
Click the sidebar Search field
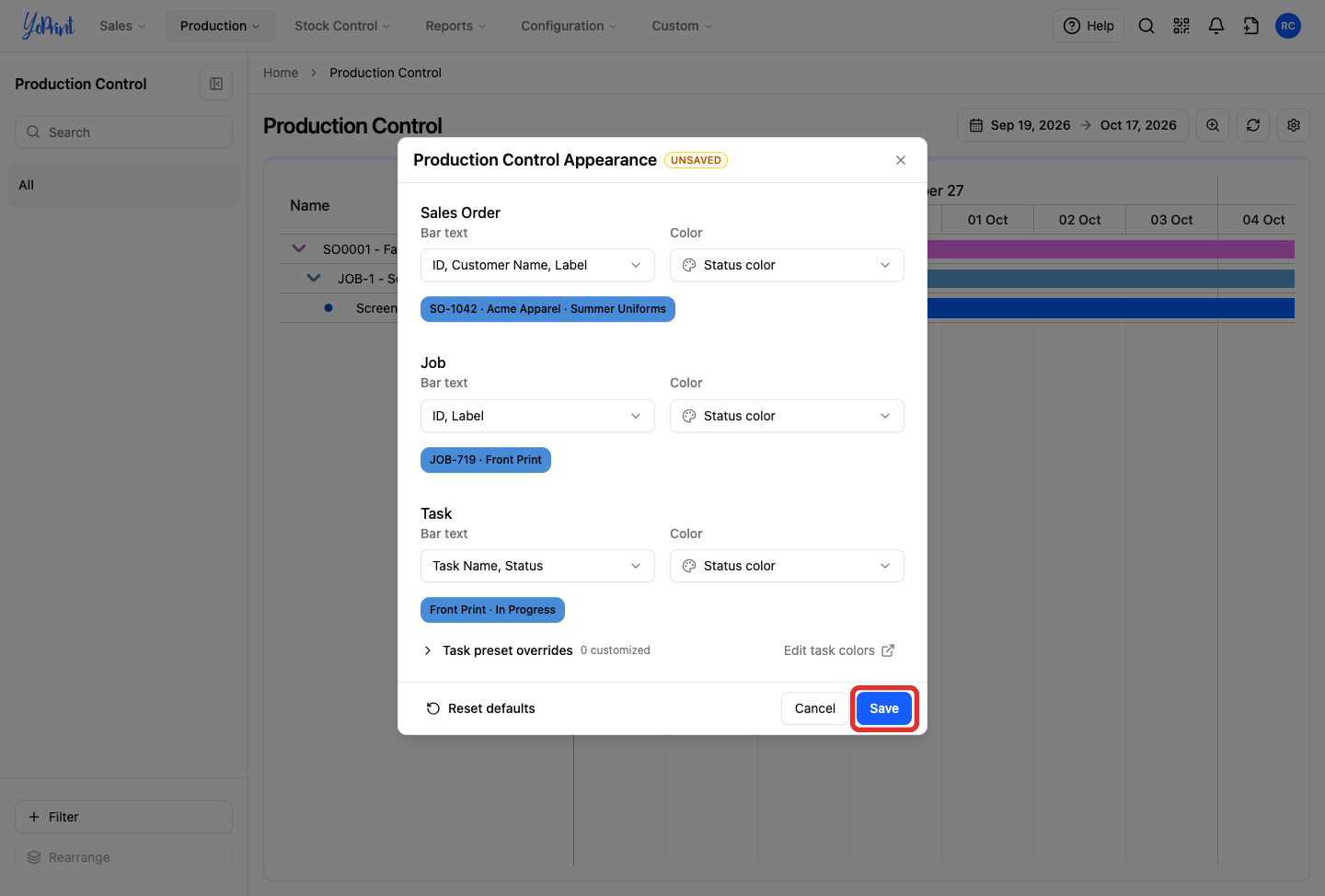click(x=123, y=132)
